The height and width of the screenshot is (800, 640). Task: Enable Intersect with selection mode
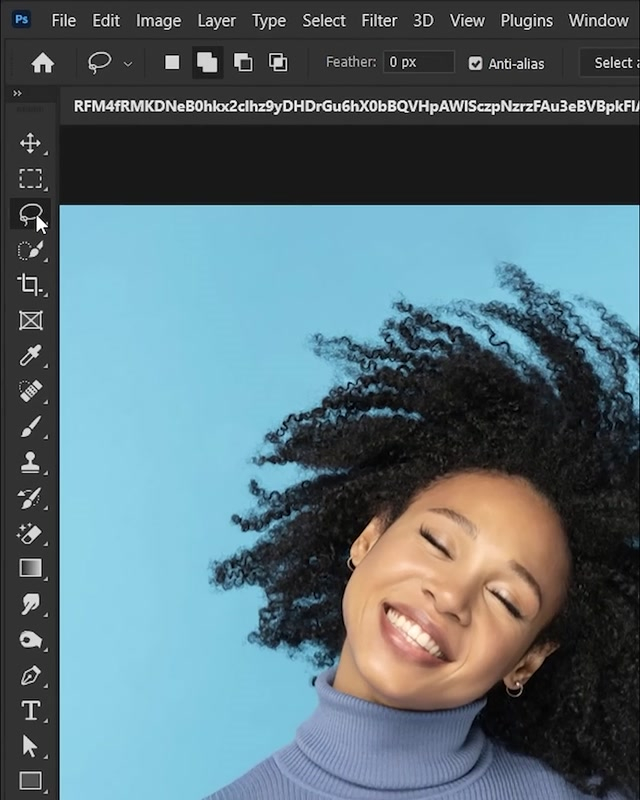pyautogui.click(x=278, y=63)
